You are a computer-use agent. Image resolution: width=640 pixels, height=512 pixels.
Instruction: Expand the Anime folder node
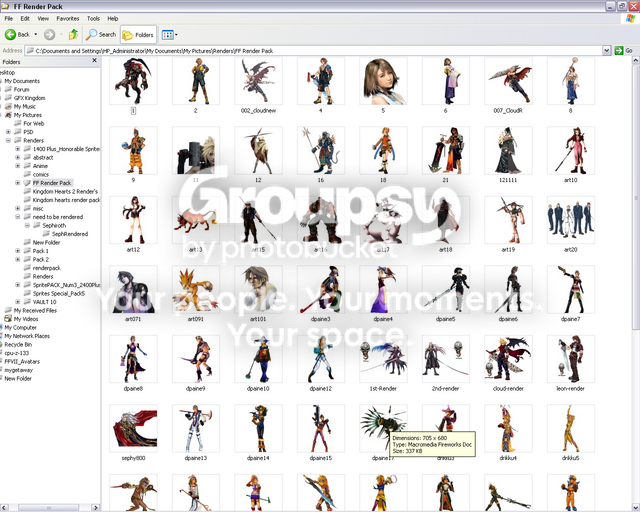coord(18,166)
